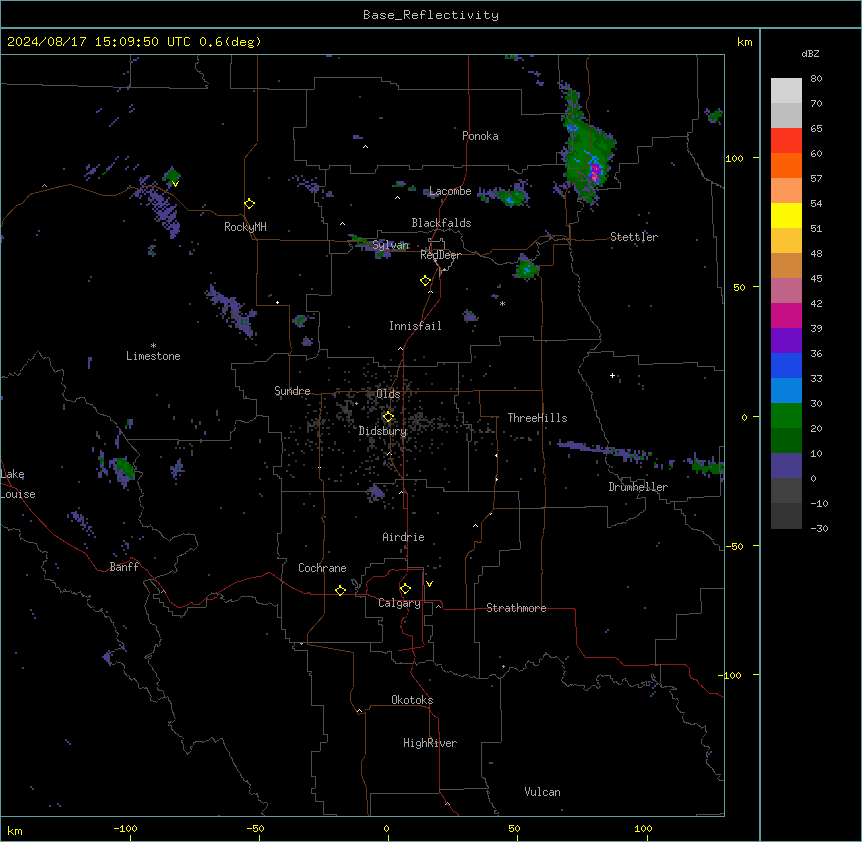Viewport: 862px width, 842px height.
Task: Click the Airdrie label
Action: coord(404,537)
